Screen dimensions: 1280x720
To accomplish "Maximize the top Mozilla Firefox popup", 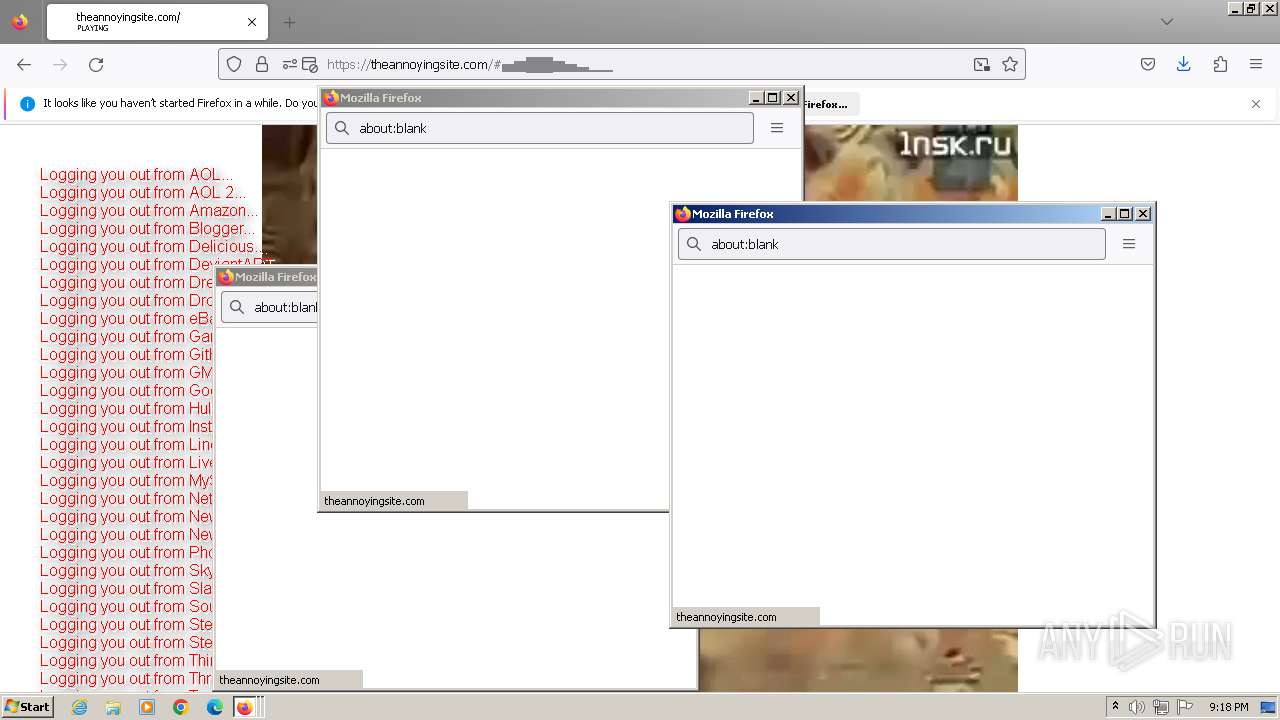I will (x=773, y=98).
